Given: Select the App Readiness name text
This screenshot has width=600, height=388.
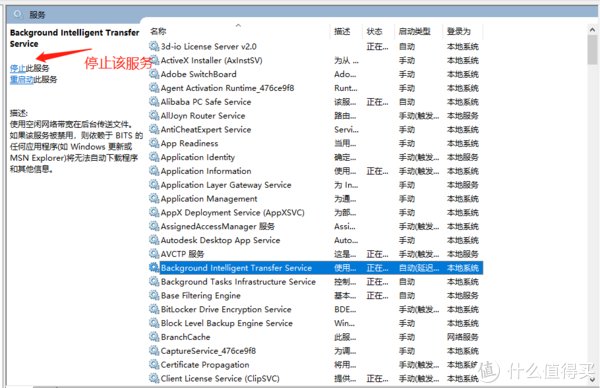Looking at the screenshot, I should (189, 143).
